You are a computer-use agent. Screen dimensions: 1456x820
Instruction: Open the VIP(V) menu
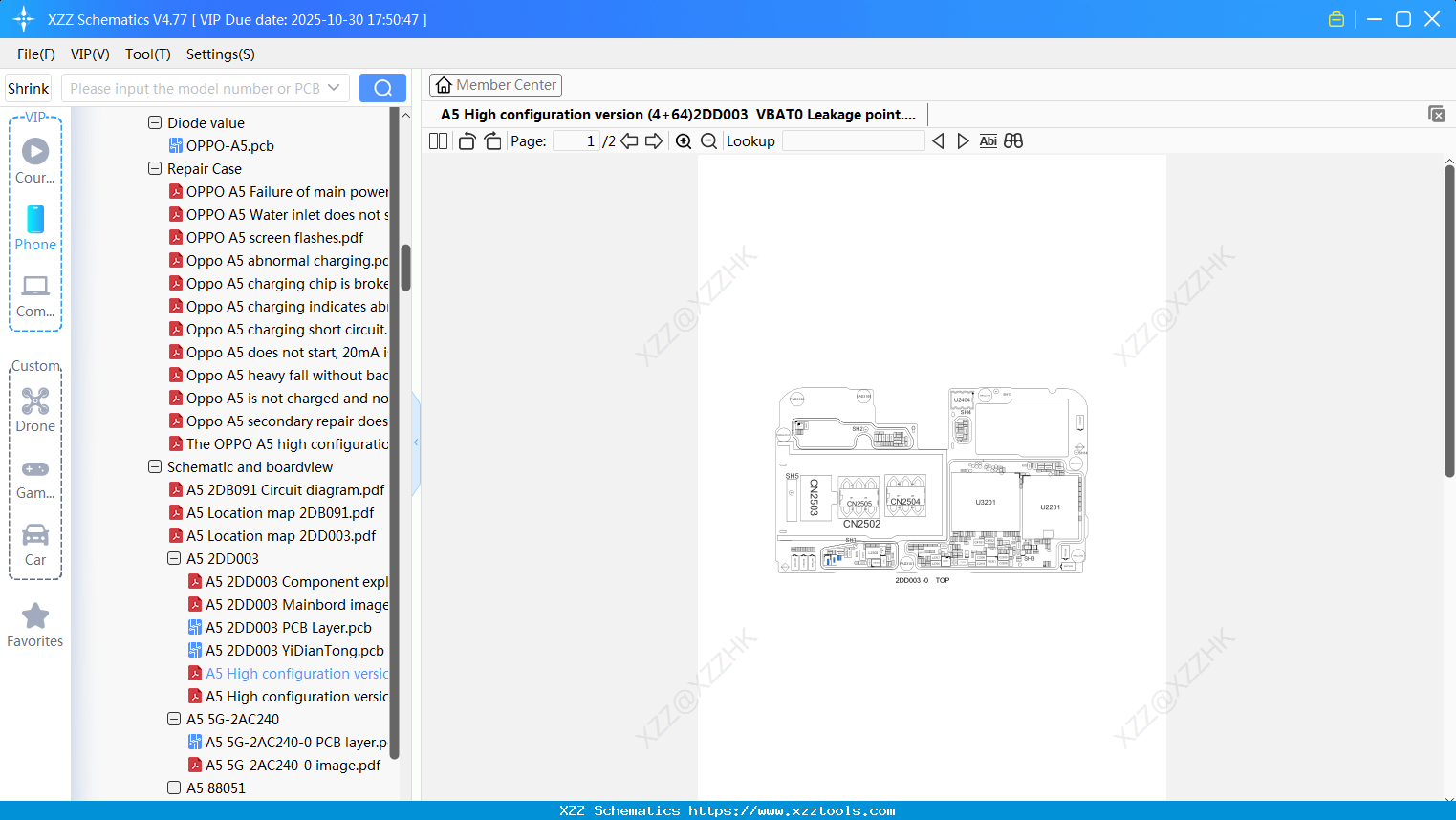pyautogui.click(x=90, y=54)
